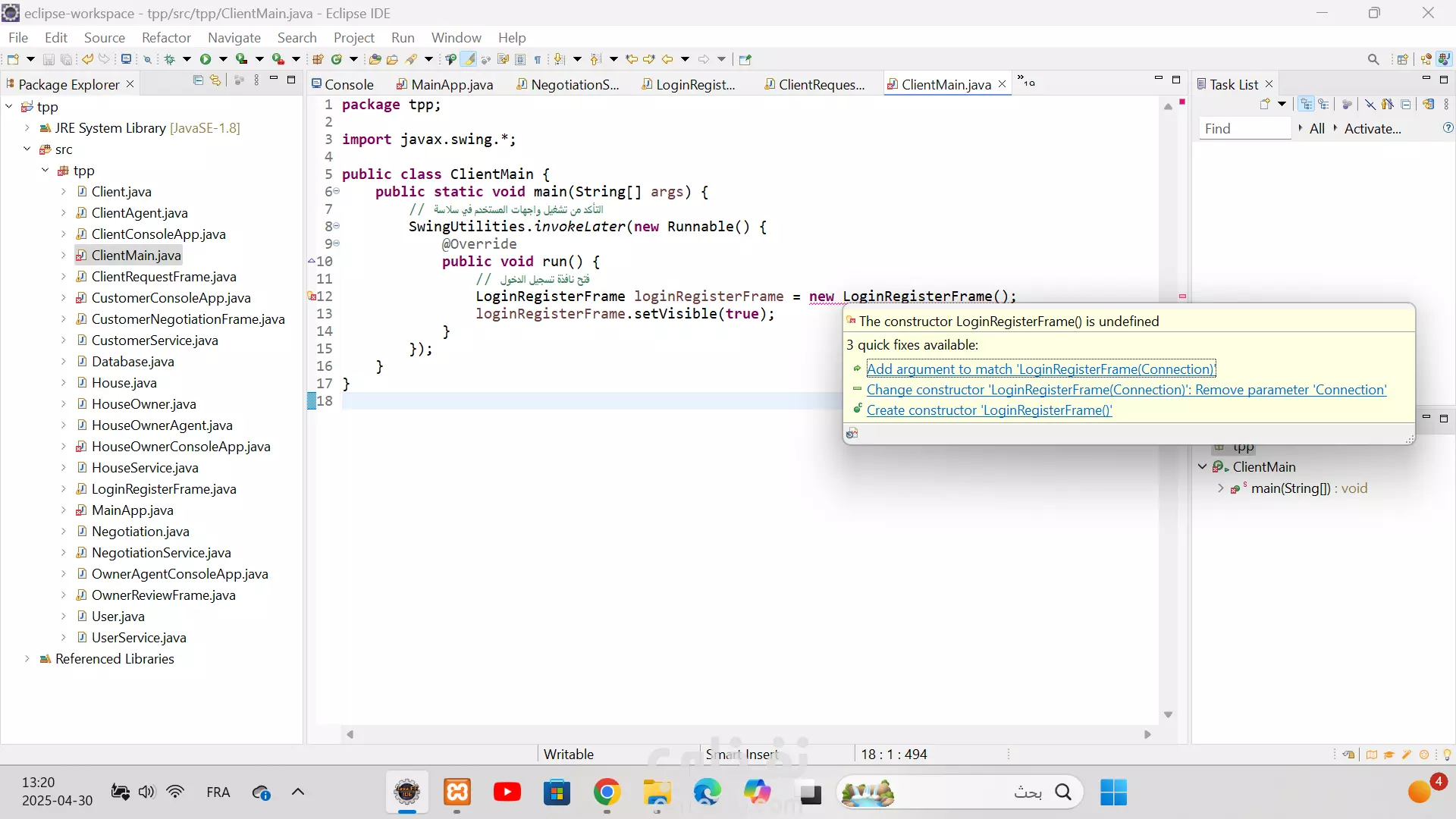This screenshot has width=1456, height=819.
Task: Switch to MainApp.java editor tab
Action: click(445, 84)
